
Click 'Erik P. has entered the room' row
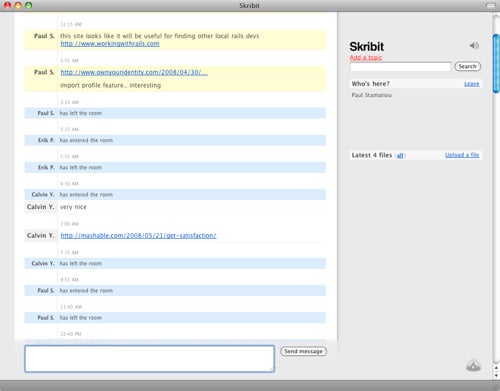click(x=175, y=140)
